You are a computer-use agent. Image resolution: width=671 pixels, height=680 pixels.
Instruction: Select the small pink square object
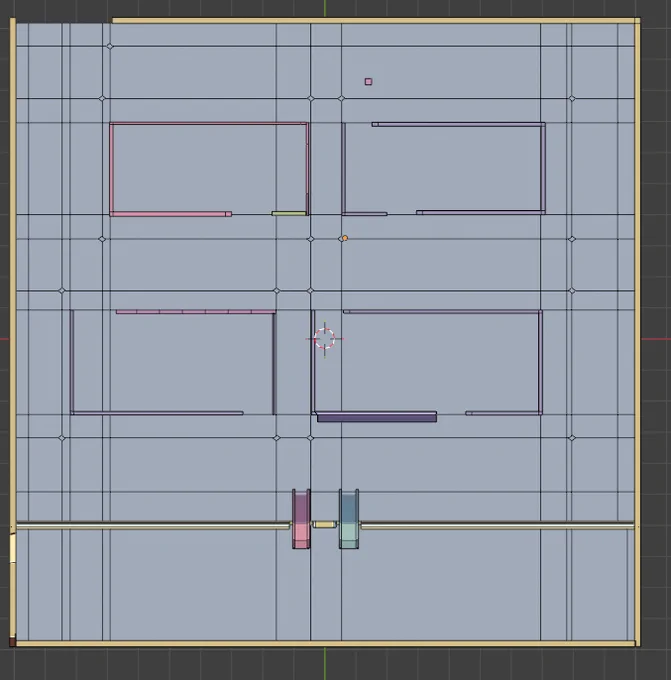pos(368,82)
